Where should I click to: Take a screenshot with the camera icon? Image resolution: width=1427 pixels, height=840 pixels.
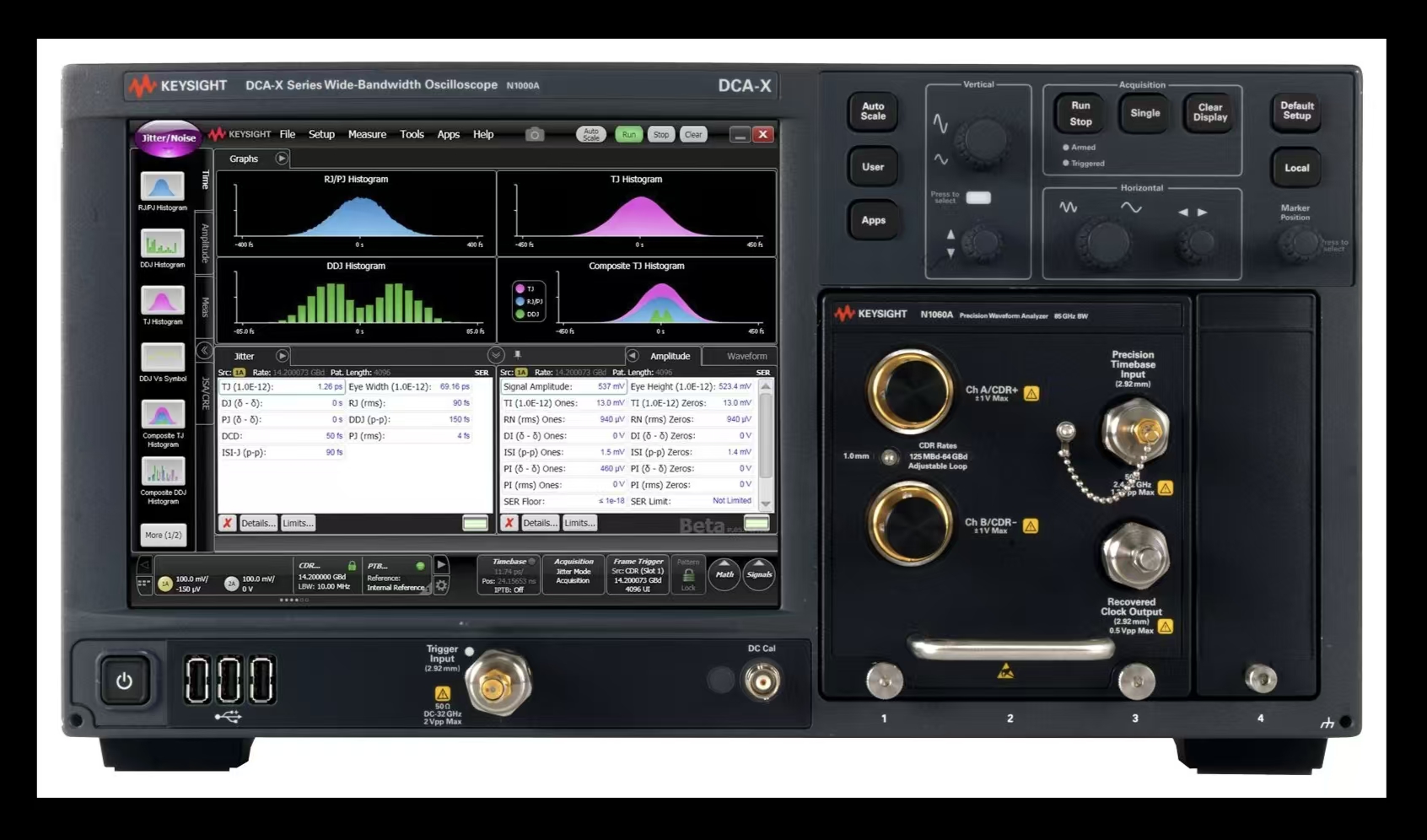point(534,135)
